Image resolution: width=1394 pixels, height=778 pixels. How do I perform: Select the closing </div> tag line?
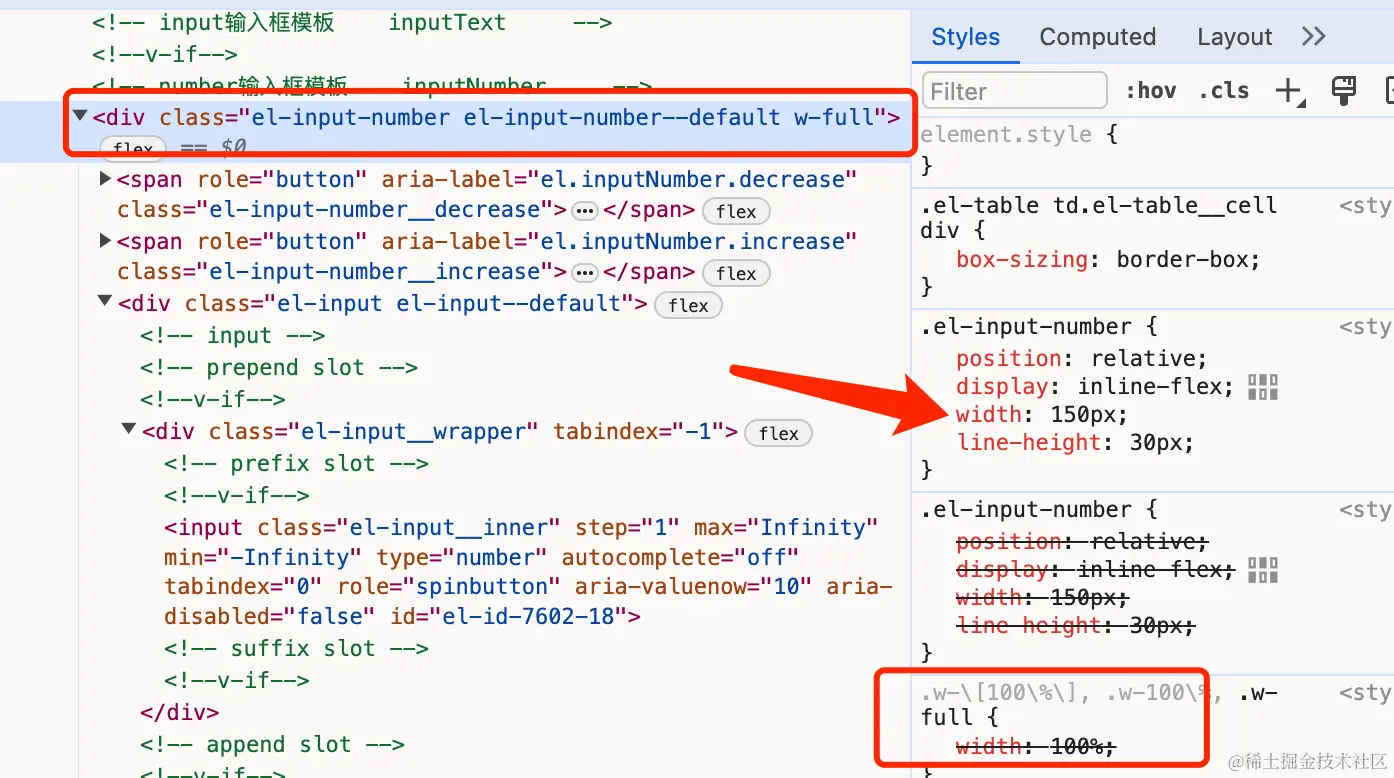point(179,712)
